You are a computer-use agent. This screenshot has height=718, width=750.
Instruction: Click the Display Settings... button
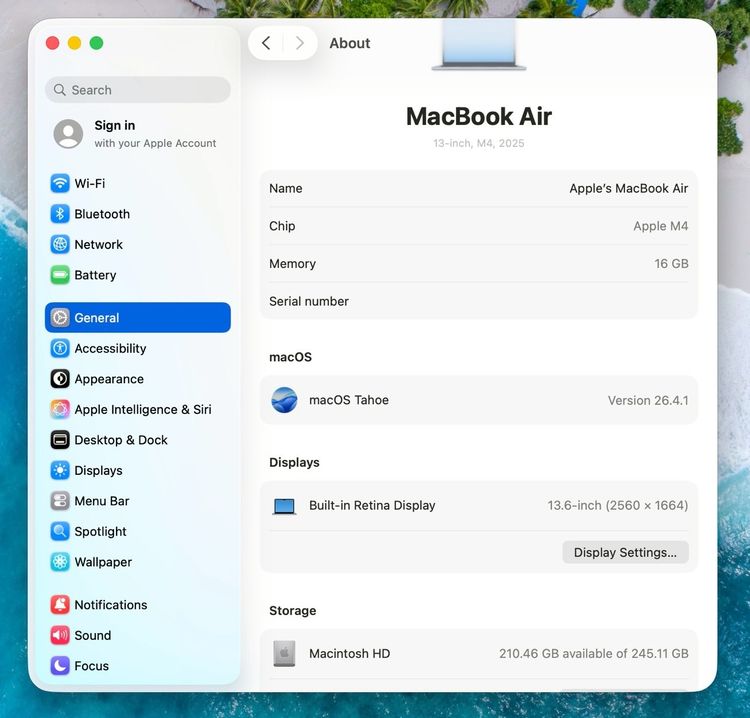coord(625,552)
